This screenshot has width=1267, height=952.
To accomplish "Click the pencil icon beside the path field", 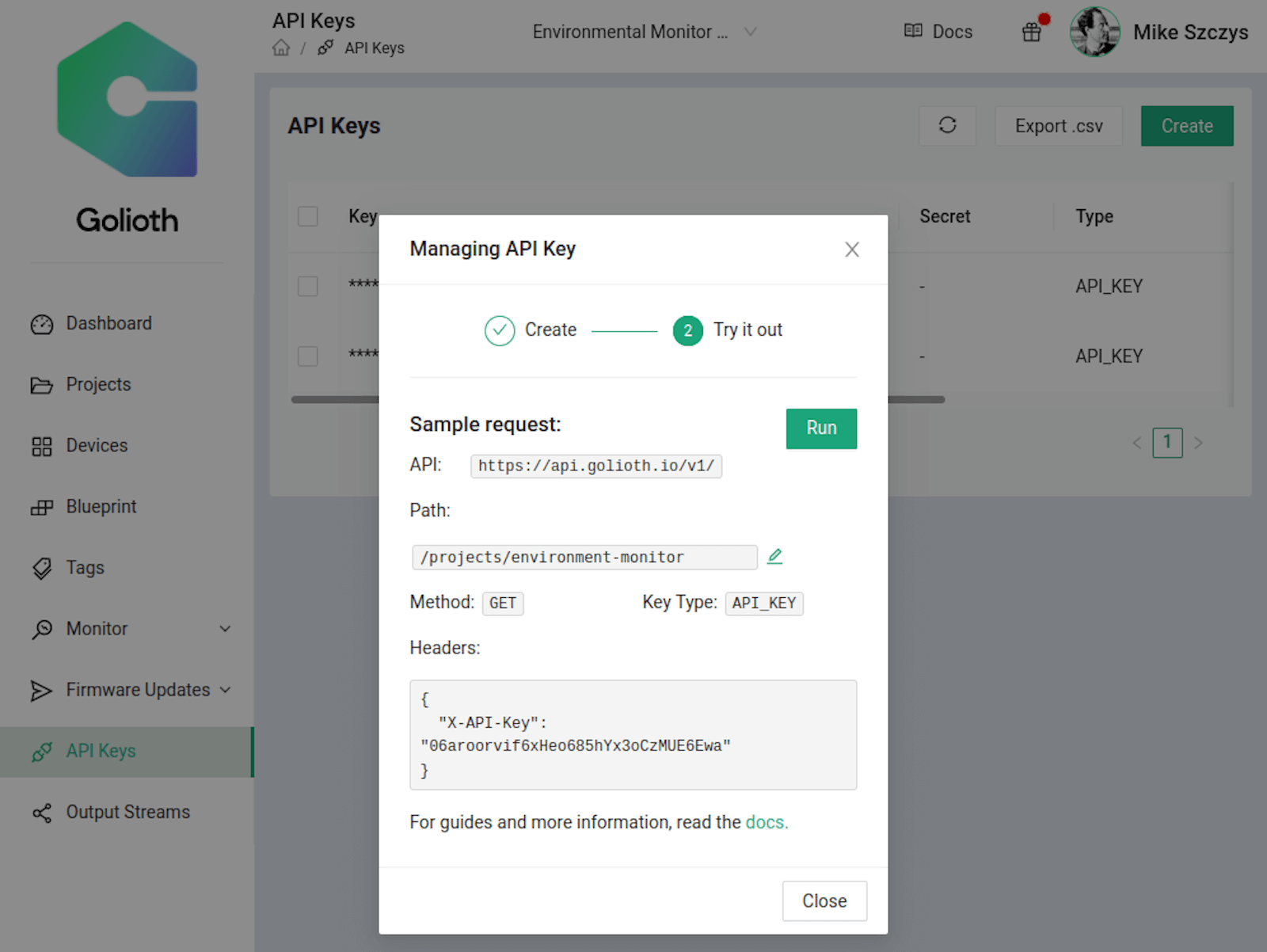I will pyautogui.click(x=775, y=557).
